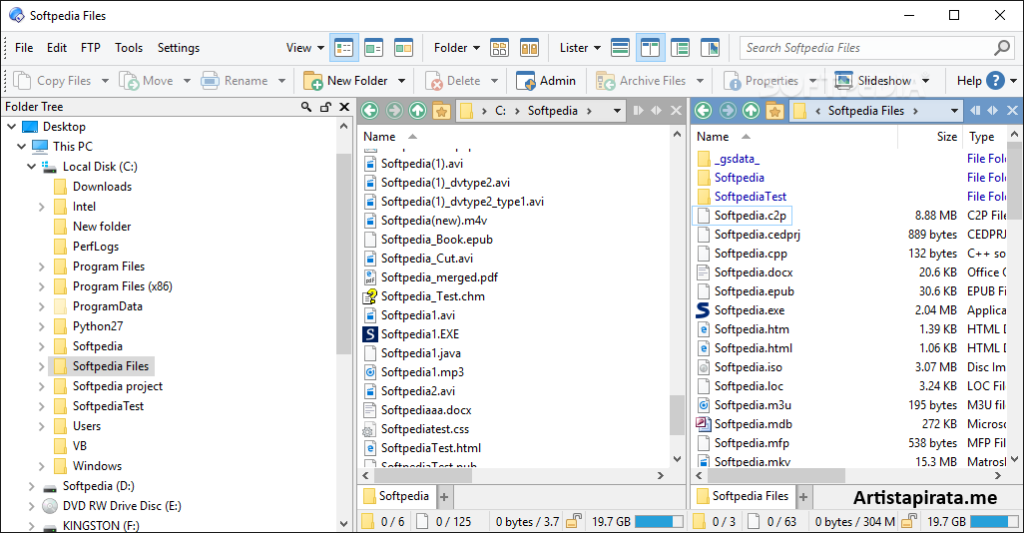
Task: Switch to Details view mode icon
Action: point(344,48)
